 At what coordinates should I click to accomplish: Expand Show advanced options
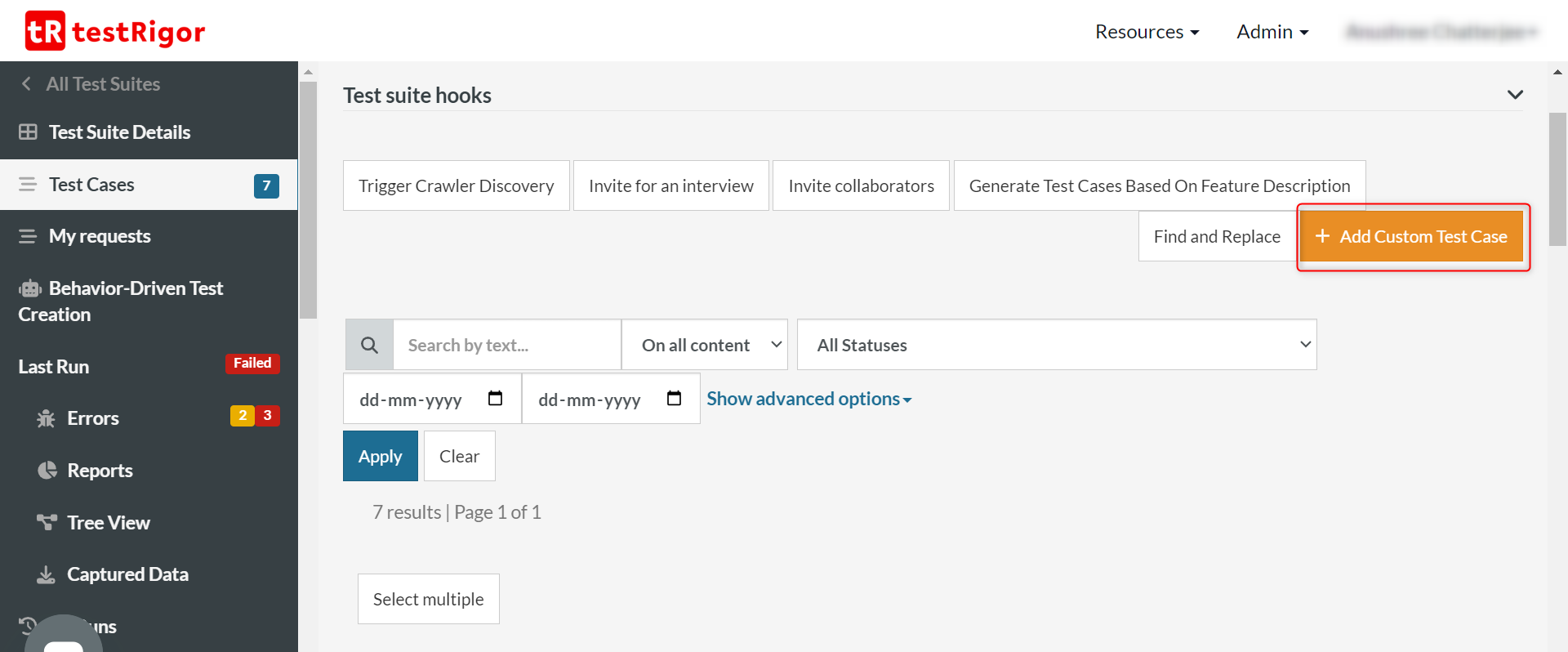pos(808,399)
